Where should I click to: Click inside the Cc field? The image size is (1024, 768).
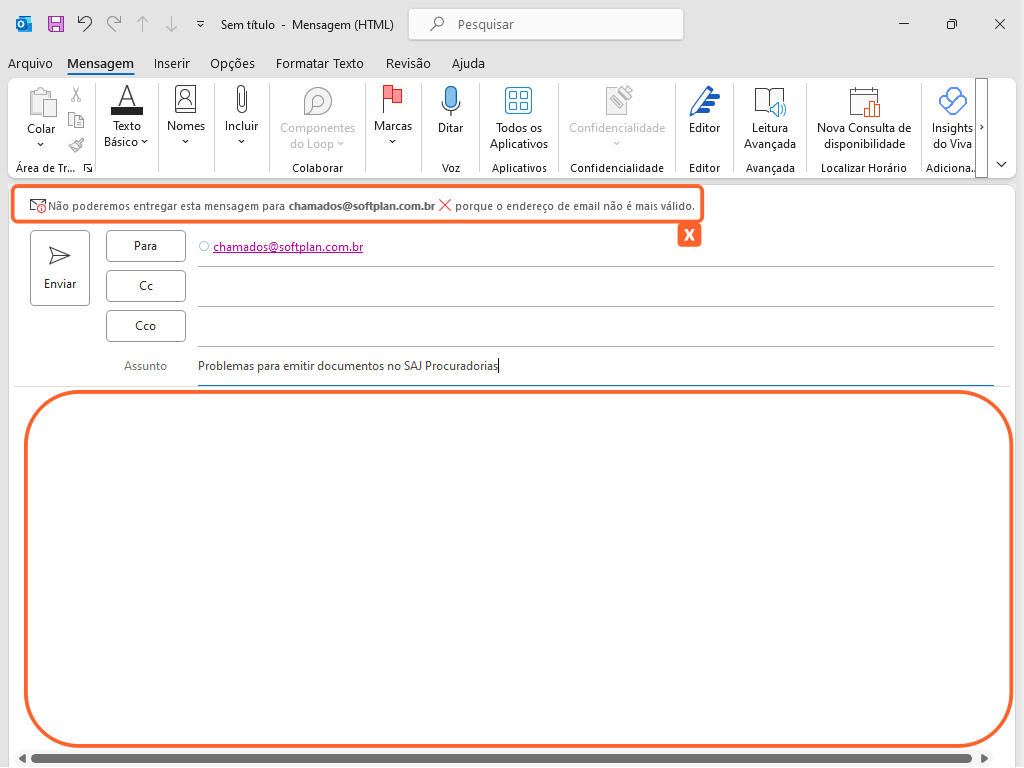pyautogui.click(x=596, y=287)
